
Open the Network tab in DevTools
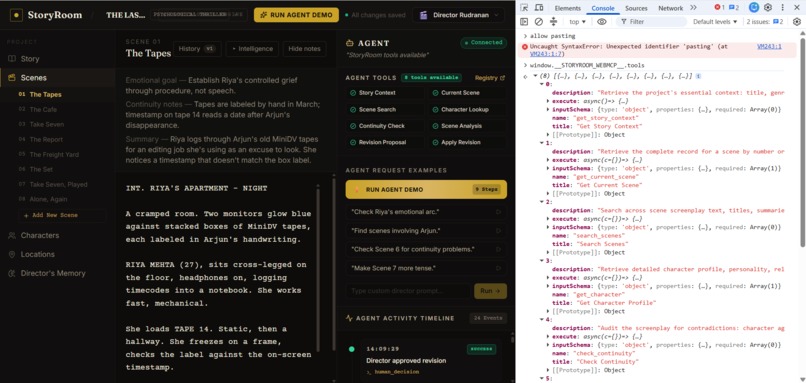pyautogui.click(x=671, y=8)
